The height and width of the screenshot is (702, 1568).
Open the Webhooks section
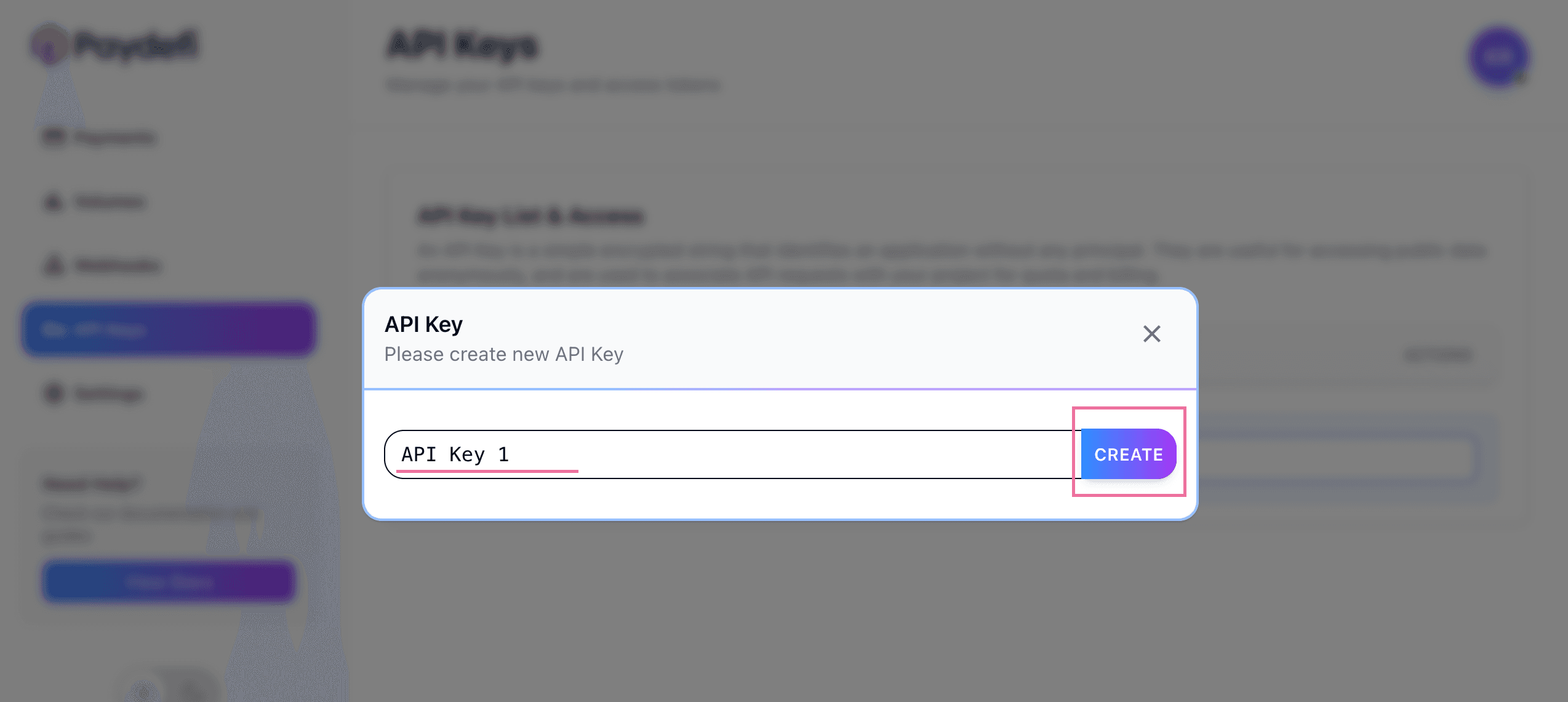[x=117, y=265]
